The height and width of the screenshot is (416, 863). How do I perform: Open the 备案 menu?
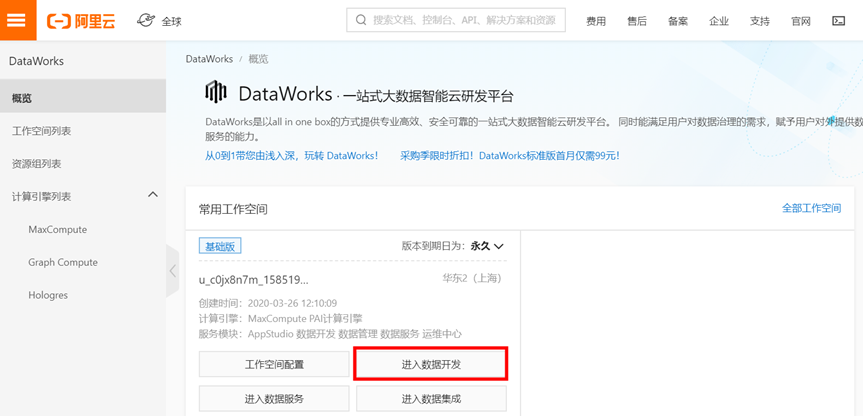click(x=678, y=21)
